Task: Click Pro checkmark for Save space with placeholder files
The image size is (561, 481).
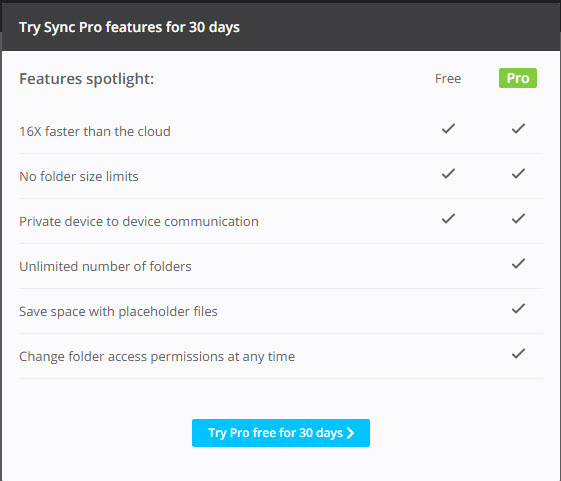Action: (518, 308)
